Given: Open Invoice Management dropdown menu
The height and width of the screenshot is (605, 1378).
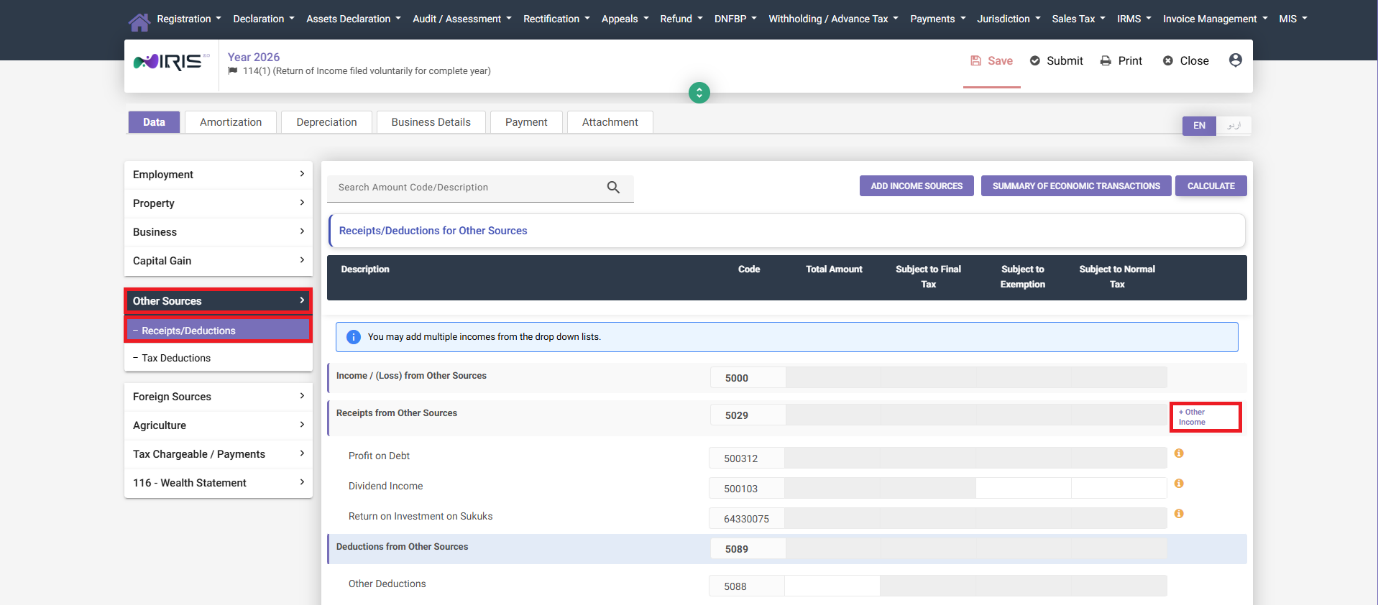Looking at the screenshot, I should (1216, 19).
